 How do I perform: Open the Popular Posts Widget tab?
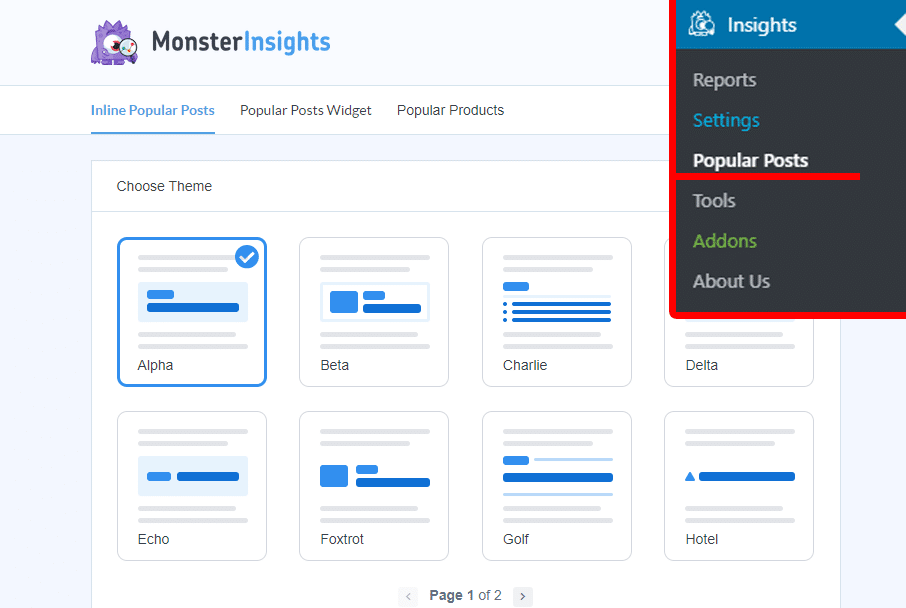click(305, 110)
